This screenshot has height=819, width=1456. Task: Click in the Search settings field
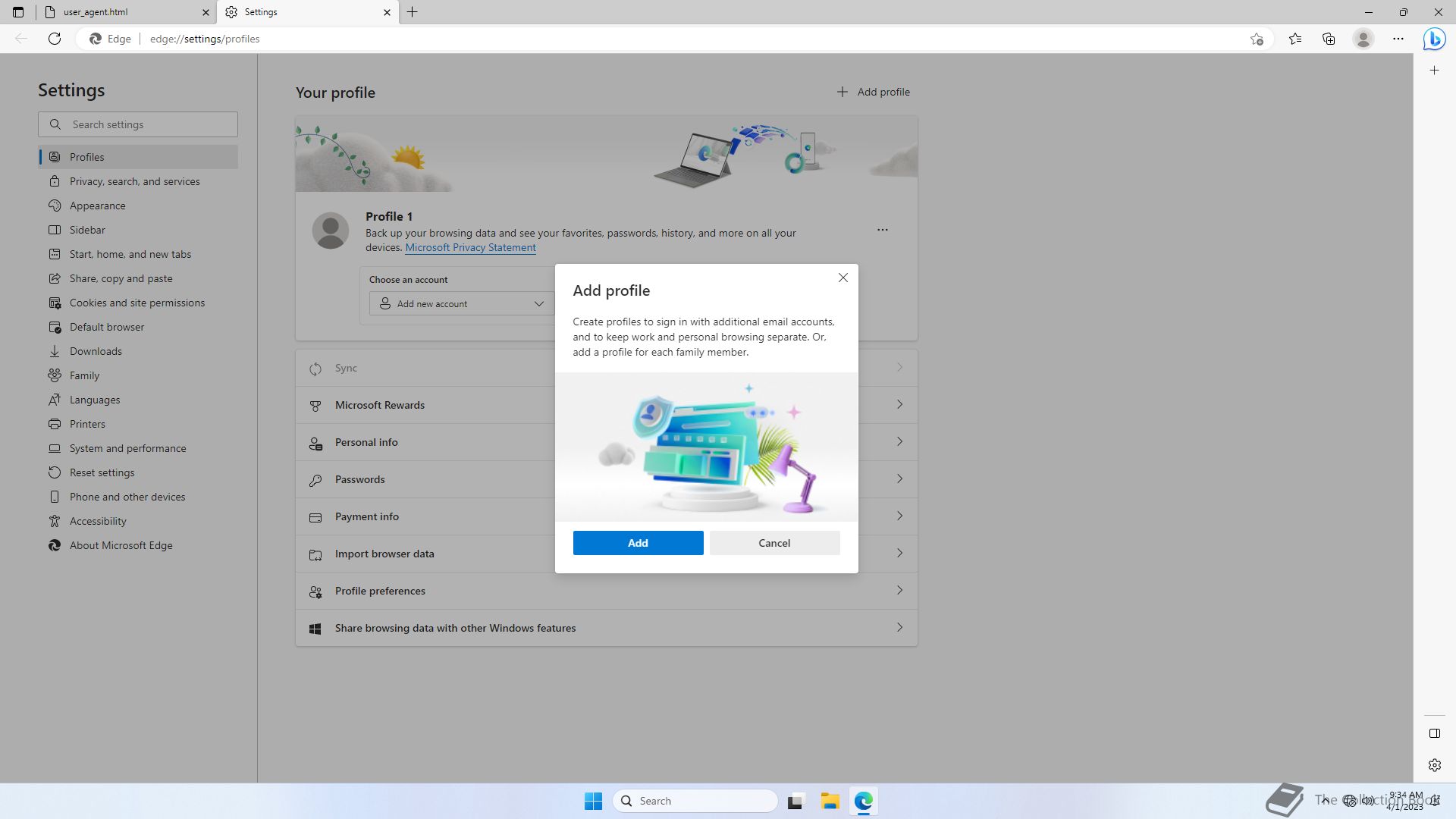[138, 124]
